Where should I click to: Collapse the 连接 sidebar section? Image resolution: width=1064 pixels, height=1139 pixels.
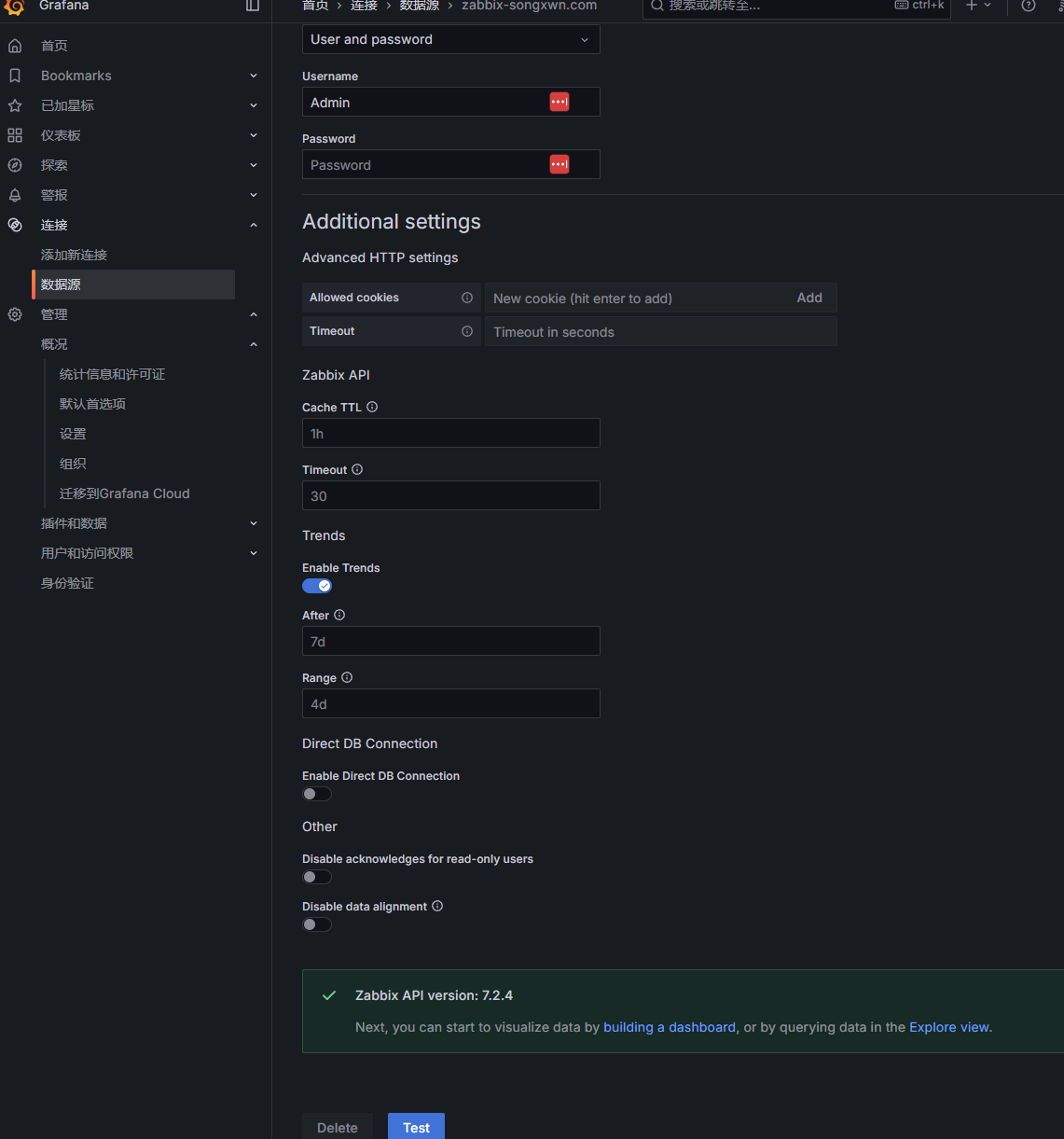(254, 225)
